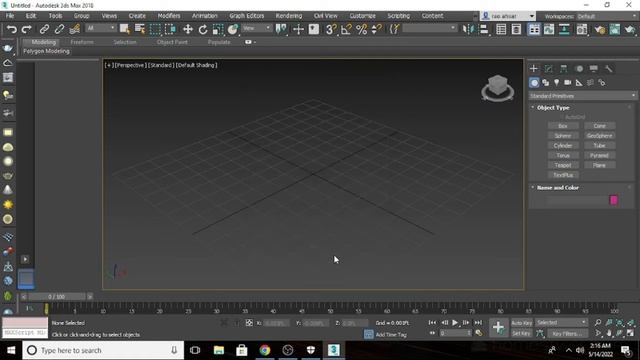Switch to the Modify command panel tab

[x=549, y=69]
